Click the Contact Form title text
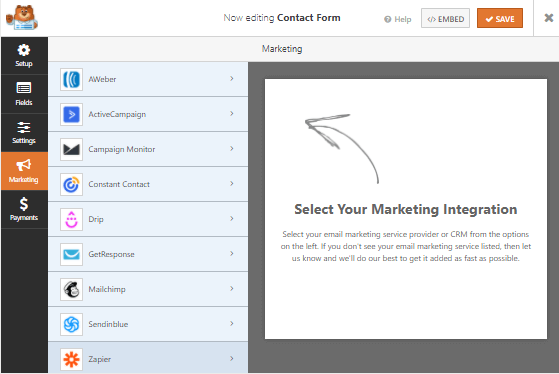 pyautogui.click(x=309, y=18)
